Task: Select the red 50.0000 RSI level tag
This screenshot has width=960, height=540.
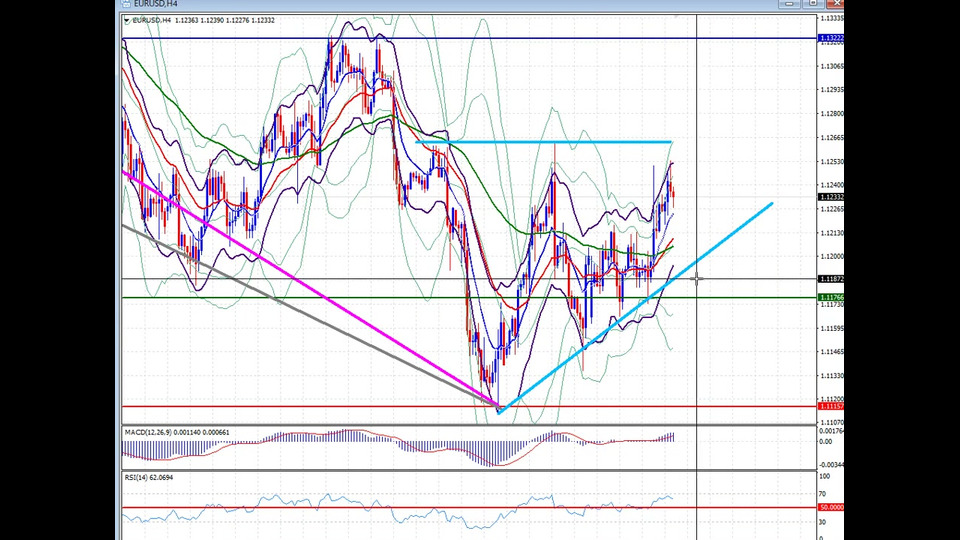Action: click(x=831, y=508)
